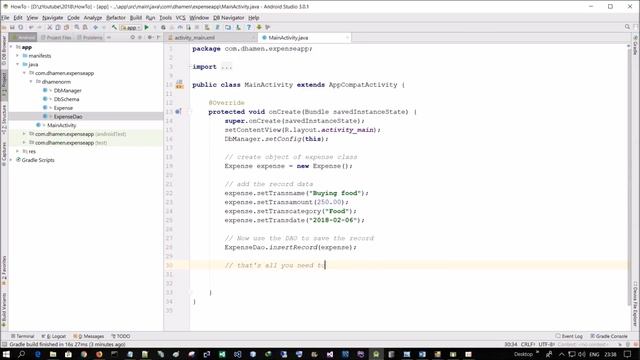Click the Undo toolbar icon
The image size is (640, 360).
(x=31, y=27)
